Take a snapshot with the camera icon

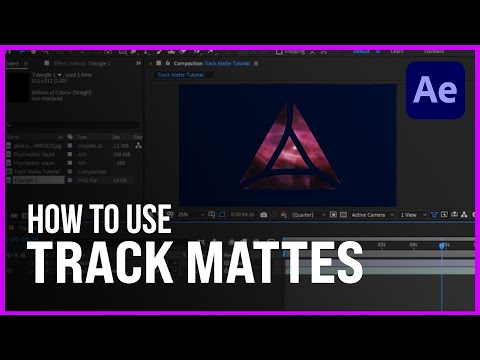pos(264,215)
